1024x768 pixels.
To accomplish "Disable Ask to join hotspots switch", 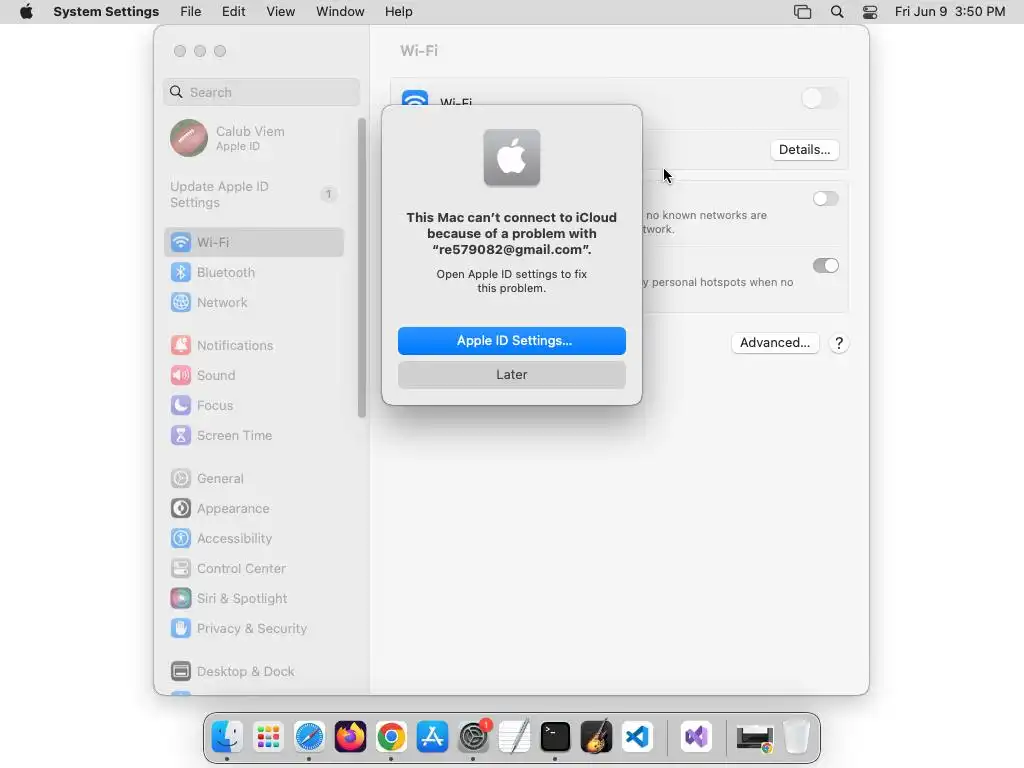I will coord(825,265).
